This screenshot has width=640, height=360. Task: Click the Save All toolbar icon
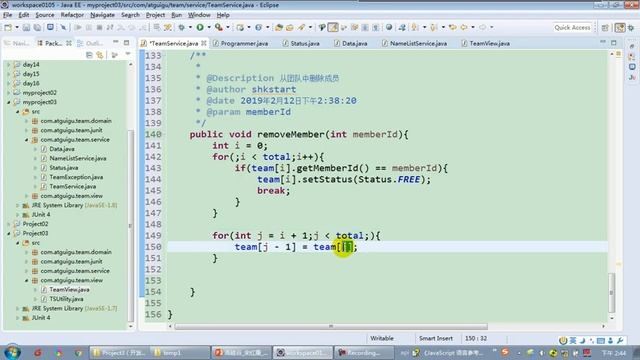(37, 27)
